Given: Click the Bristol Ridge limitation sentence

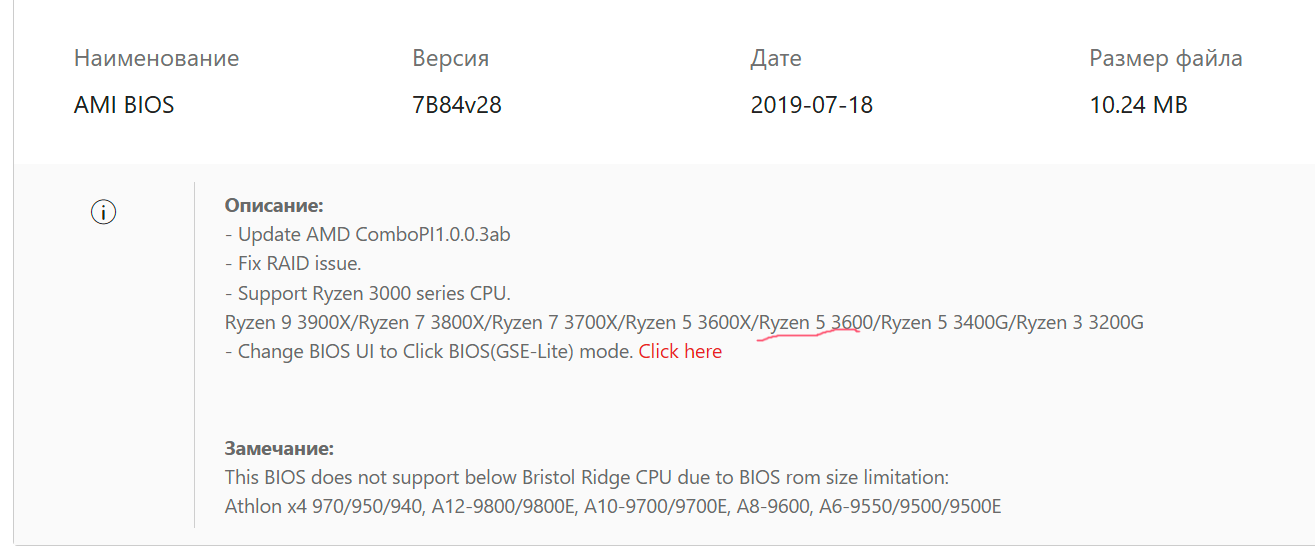Looking at the screenshot, I should point(587,477).
